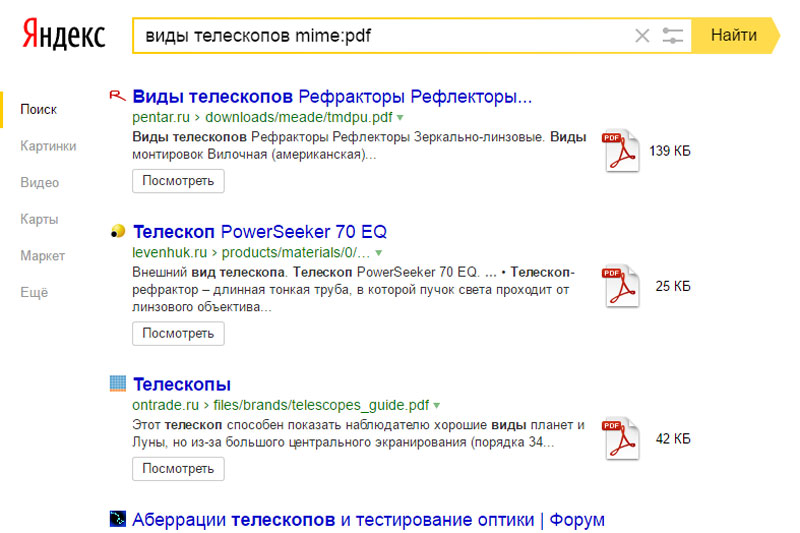Viewport: 800px width, 533px height.
Task: Expand the Ещё menu item
Action: pos(34,292)
